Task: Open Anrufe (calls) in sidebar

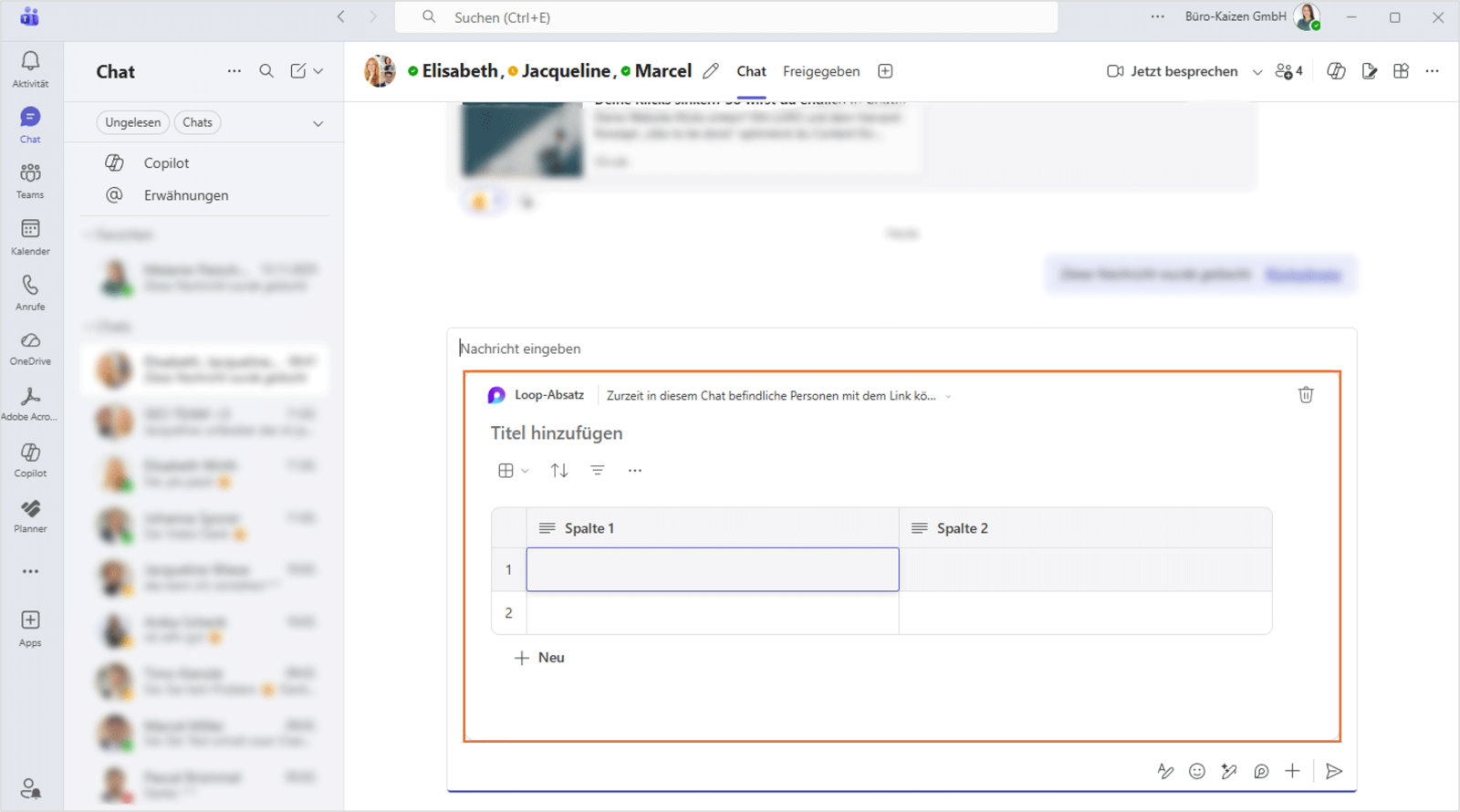Action: [30, 293]
